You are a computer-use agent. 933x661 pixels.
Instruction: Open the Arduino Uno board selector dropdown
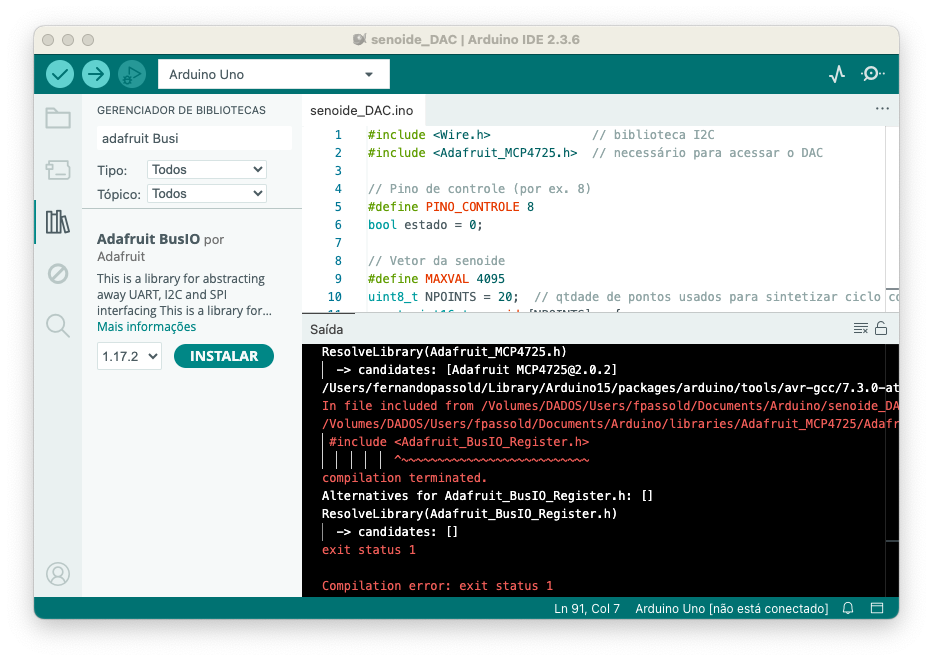coord(274,74)
